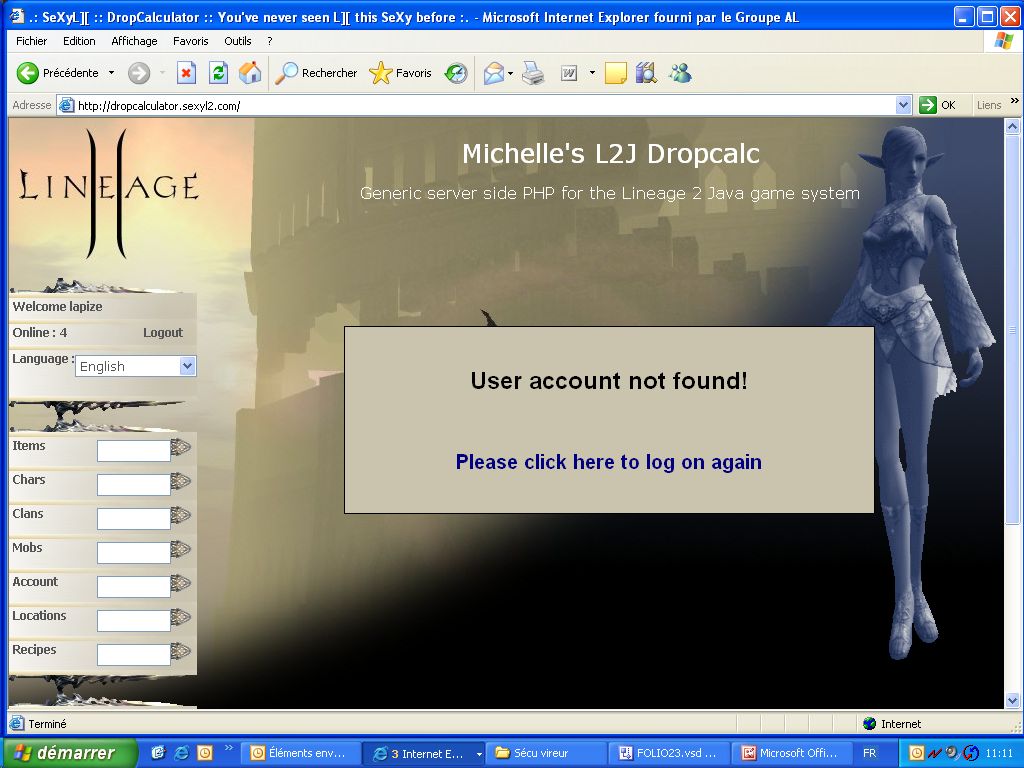
Task: Click the Recipes search input field
Action: coord(134,654)
